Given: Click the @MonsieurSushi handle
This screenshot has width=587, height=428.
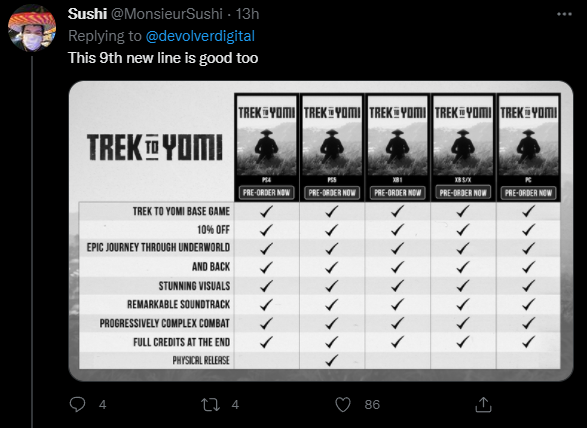Looking at the screenshot, I should pyautogui.click(x=167, y=14).
